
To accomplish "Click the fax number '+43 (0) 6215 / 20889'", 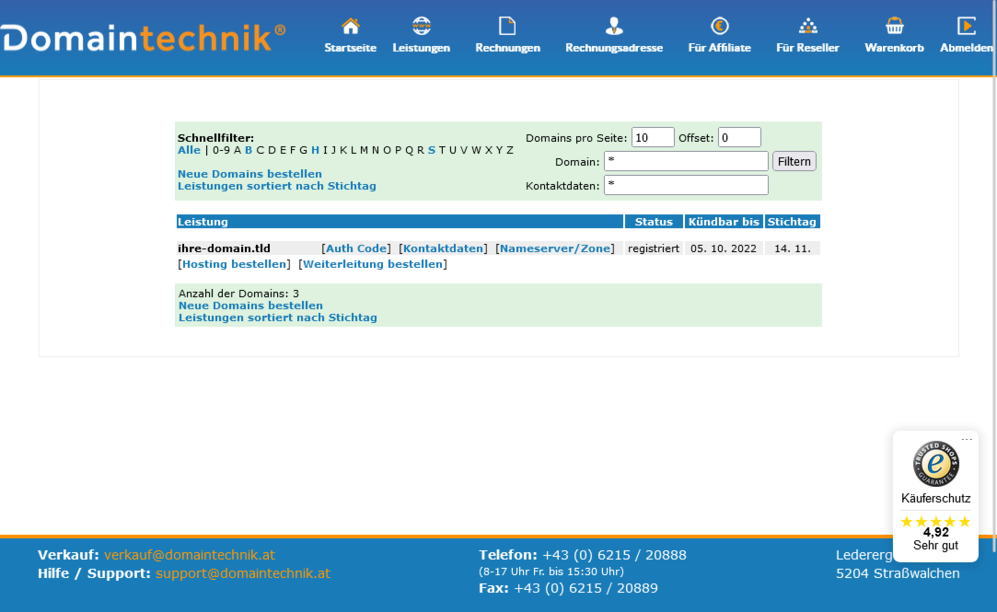I will [586, 588].
